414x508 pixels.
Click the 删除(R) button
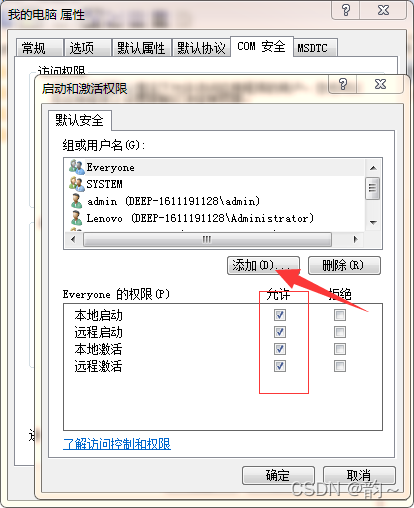(344, 265)
